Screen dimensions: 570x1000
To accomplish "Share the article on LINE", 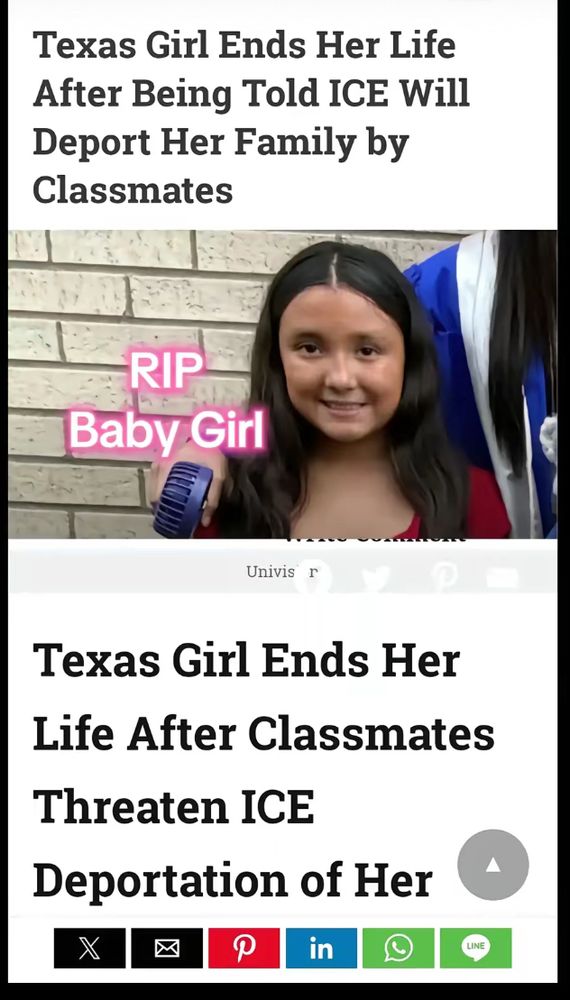I will 475,948.
